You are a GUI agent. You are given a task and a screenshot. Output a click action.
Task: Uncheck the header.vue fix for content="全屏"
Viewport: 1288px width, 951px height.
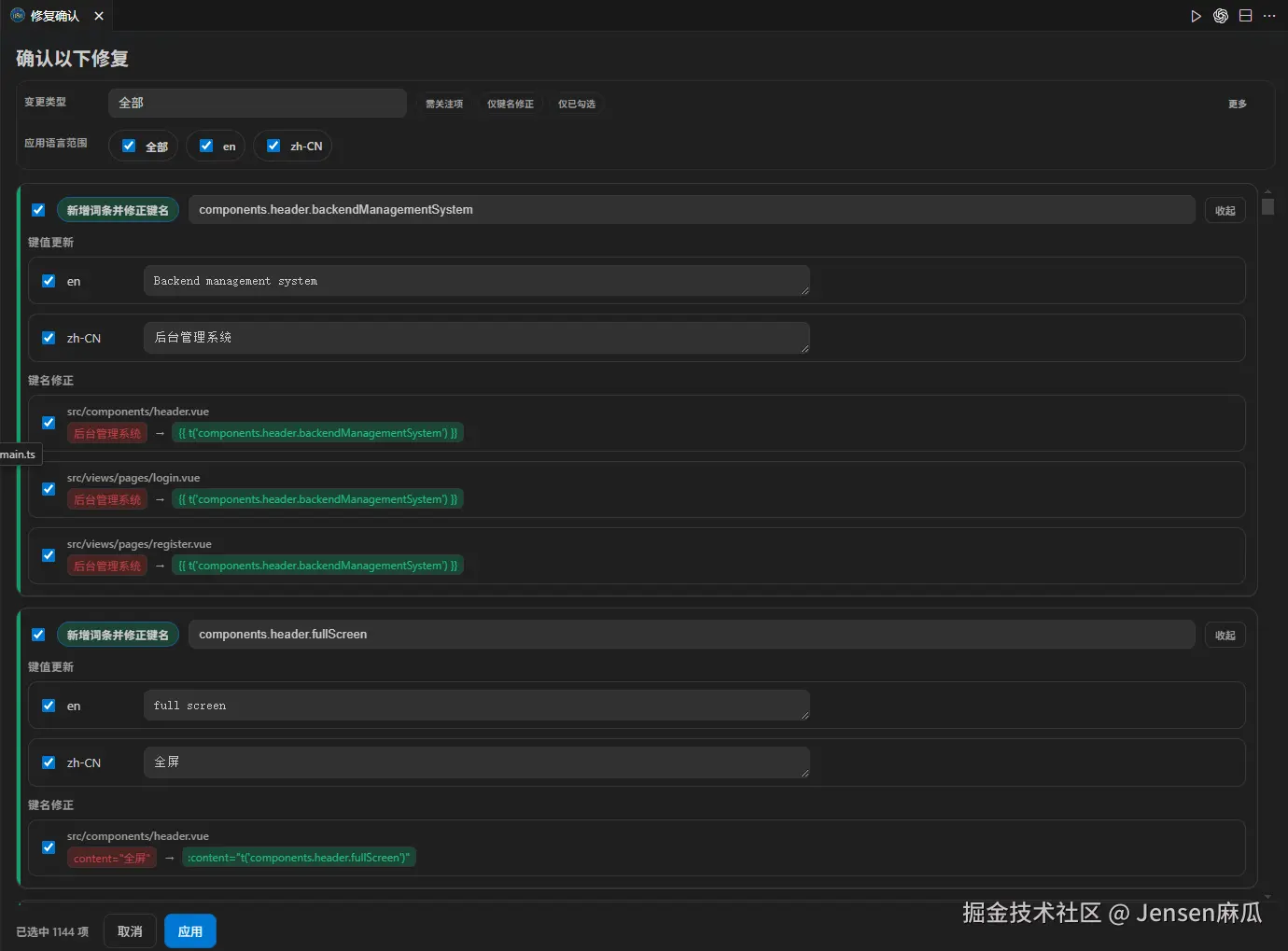point(49,847)
